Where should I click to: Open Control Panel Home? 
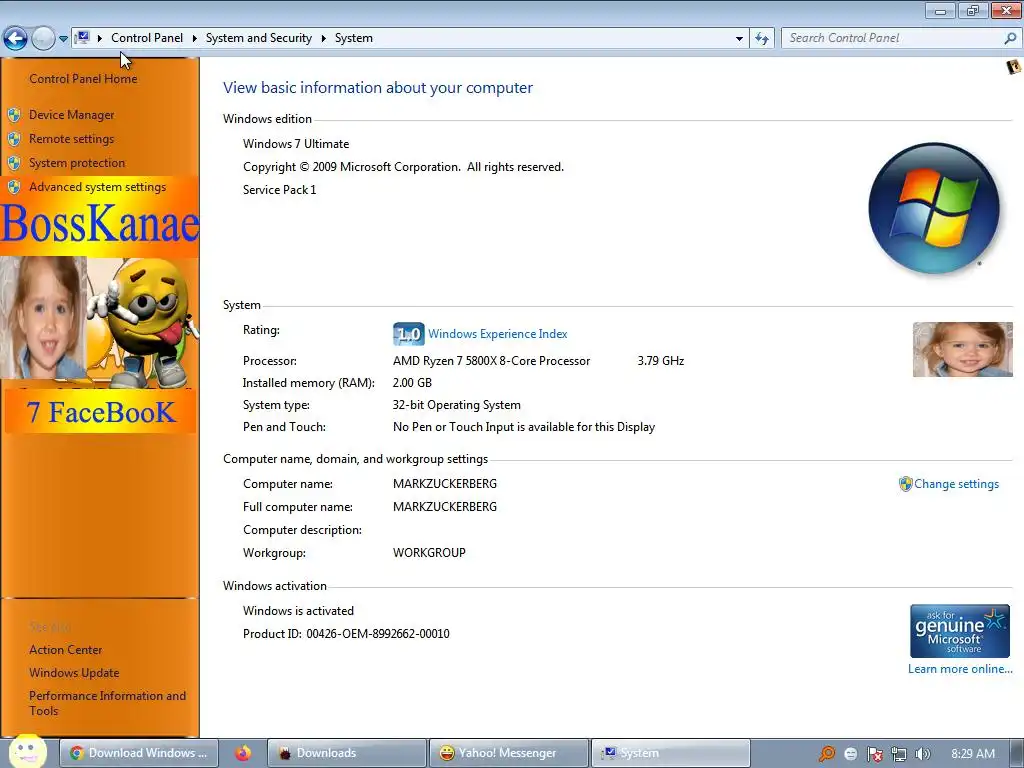[x=83, y=78]
